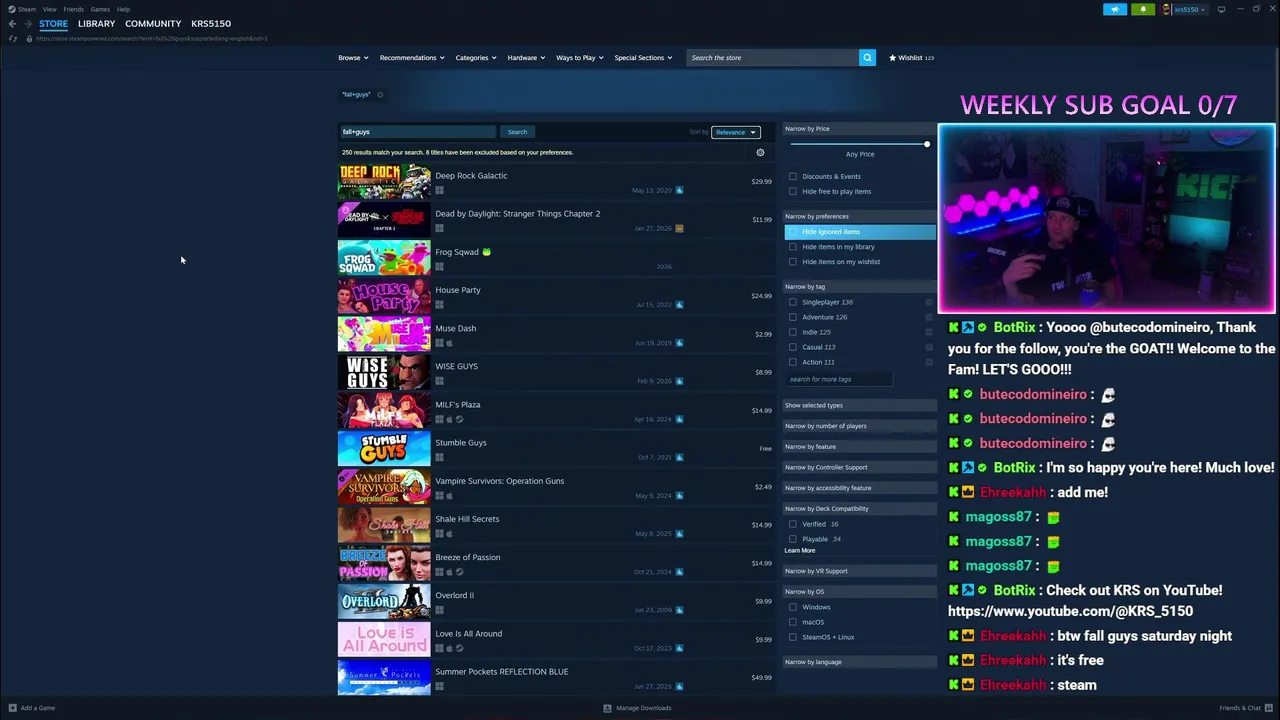
Task: Expand Narrow by number of players
Action: [x=859, y=426]
